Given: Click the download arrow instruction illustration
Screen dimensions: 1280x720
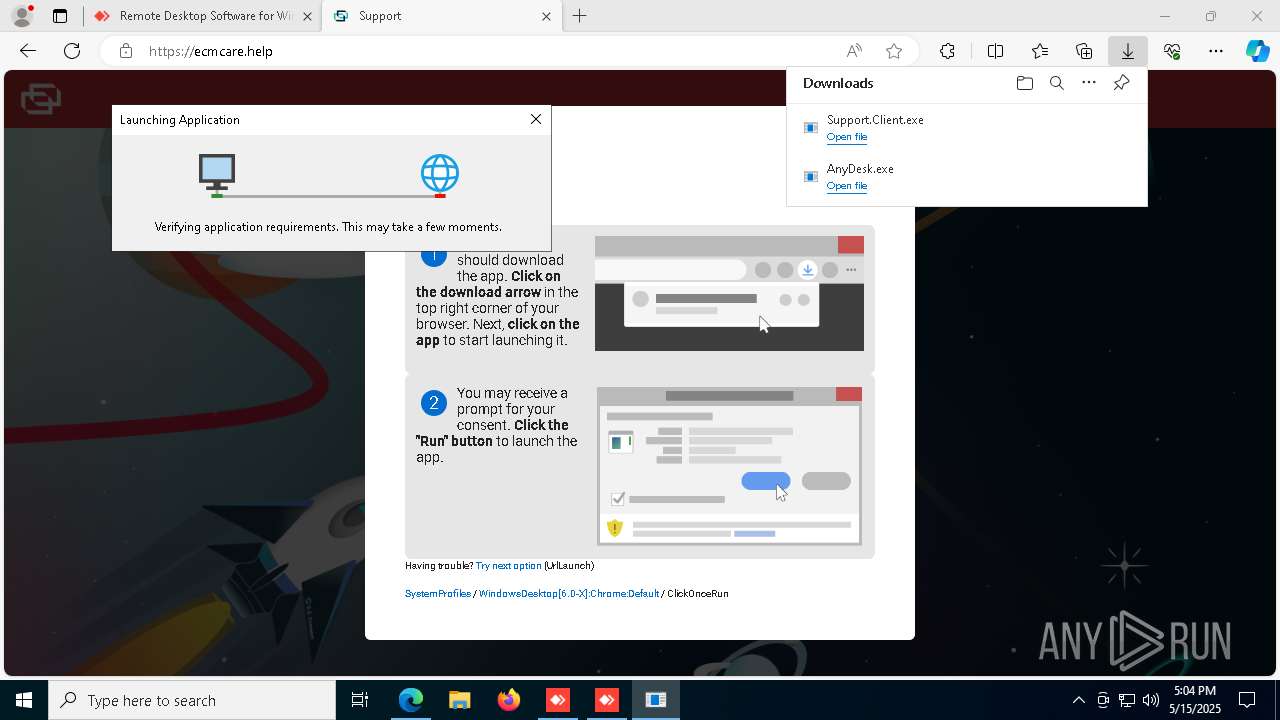Looking at the screenshot, I should tap(729, 294).
